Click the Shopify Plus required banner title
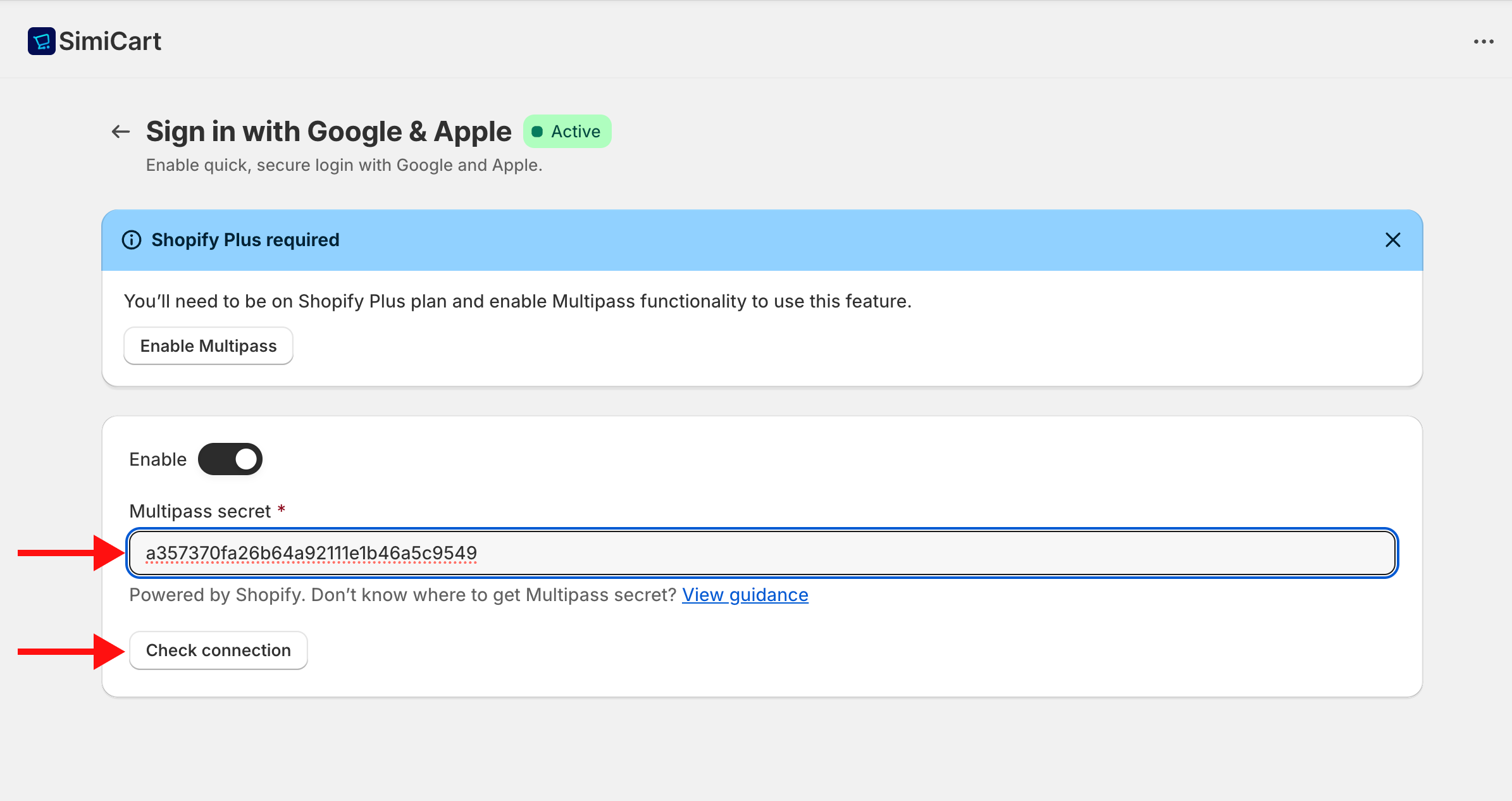This screenshot has height=801, width=1512. coord(245,240)
